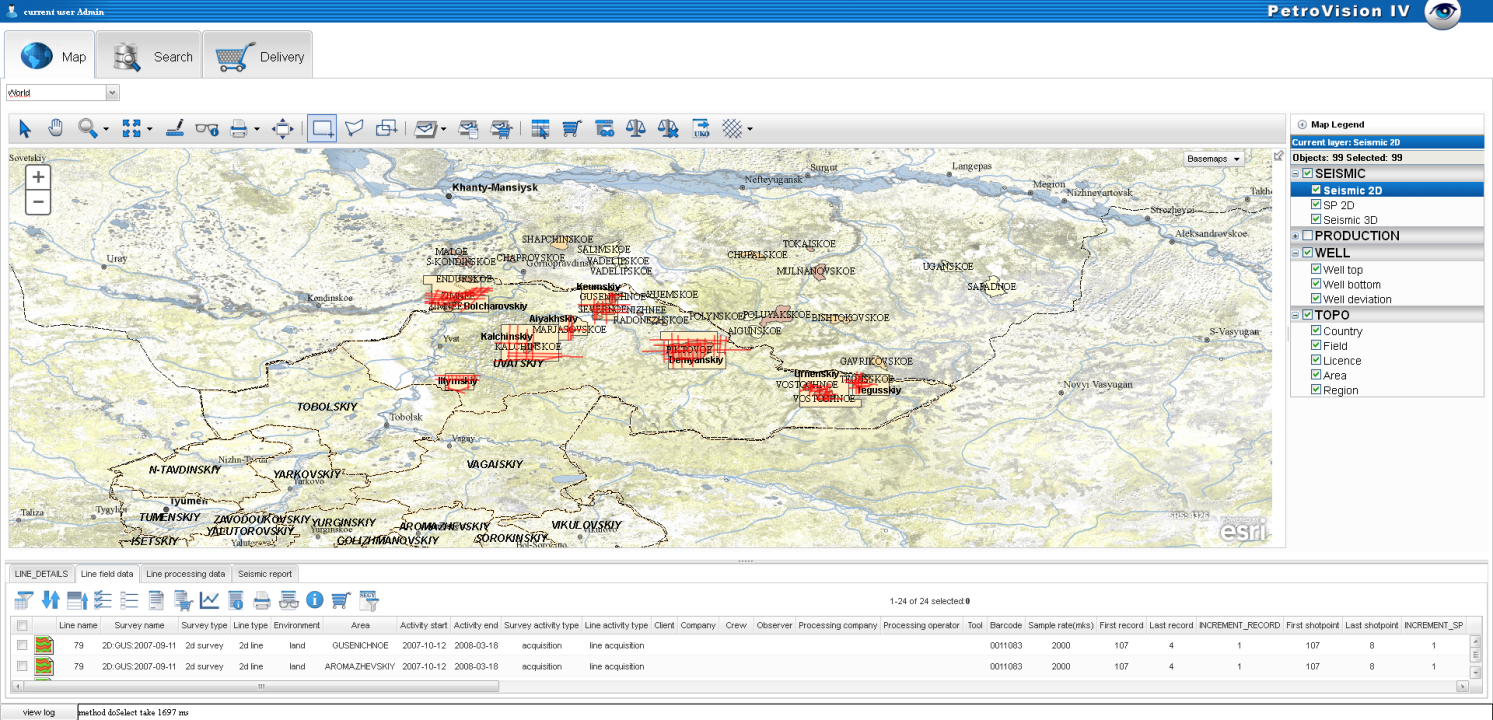Click the table horizontal scrollbar
This screenshot has height=720, width=1493.
pos(262,687)
